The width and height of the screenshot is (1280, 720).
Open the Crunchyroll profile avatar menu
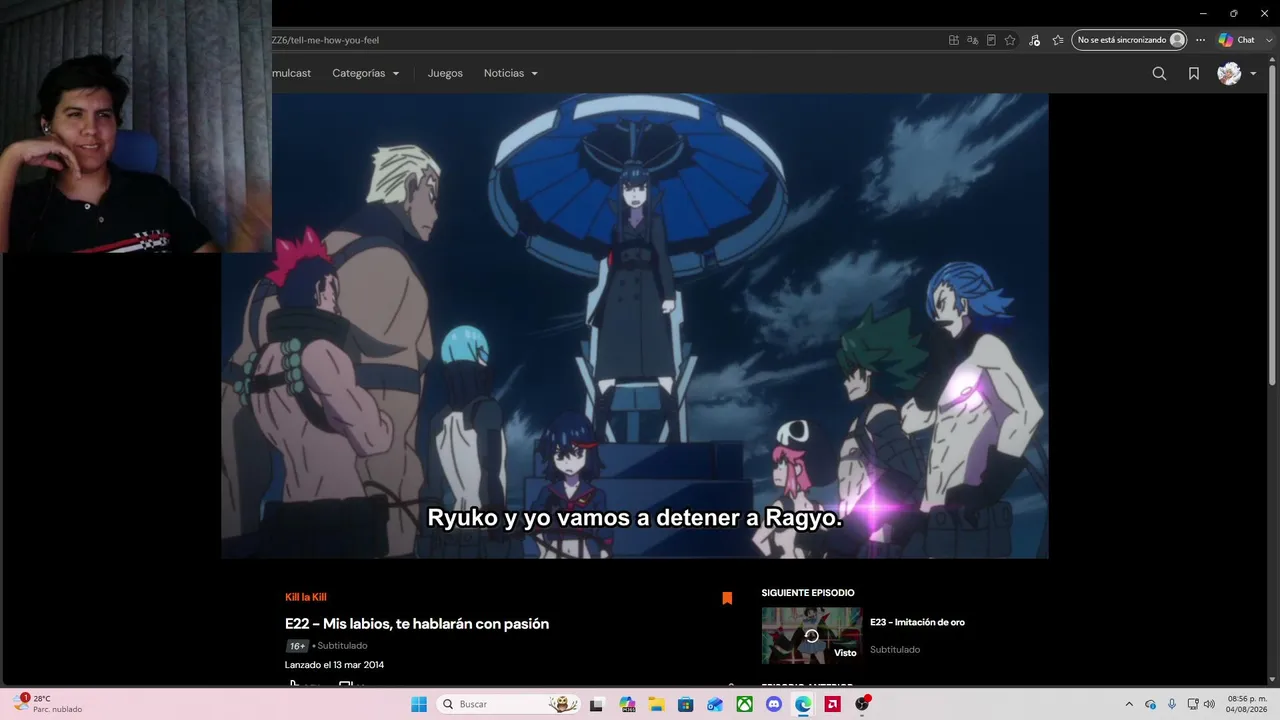(x=1229, y=73)
